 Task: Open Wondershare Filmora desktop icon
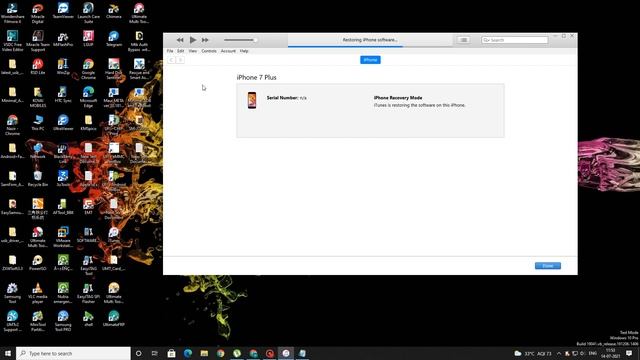[12, 13]
